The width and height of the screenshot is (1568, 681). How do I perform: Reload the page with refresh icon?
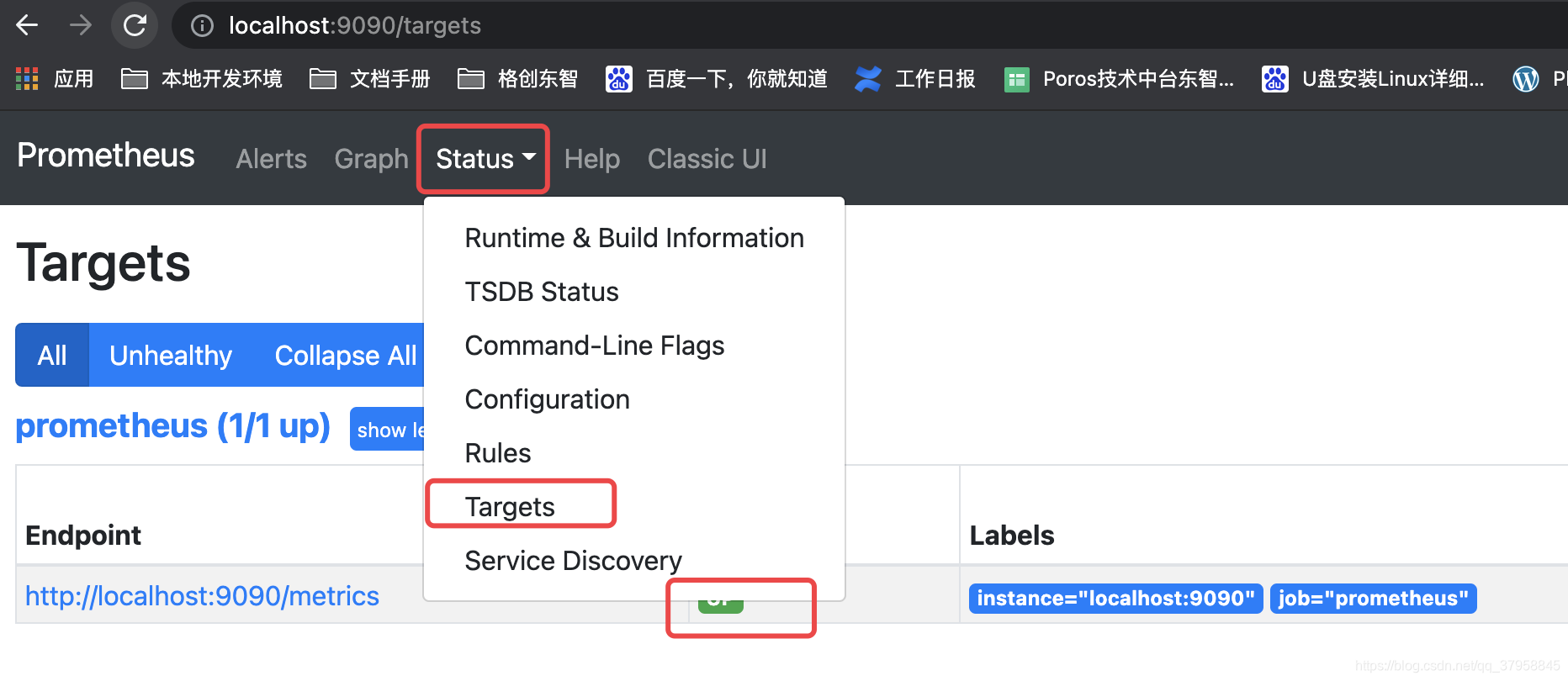[135, 25]
